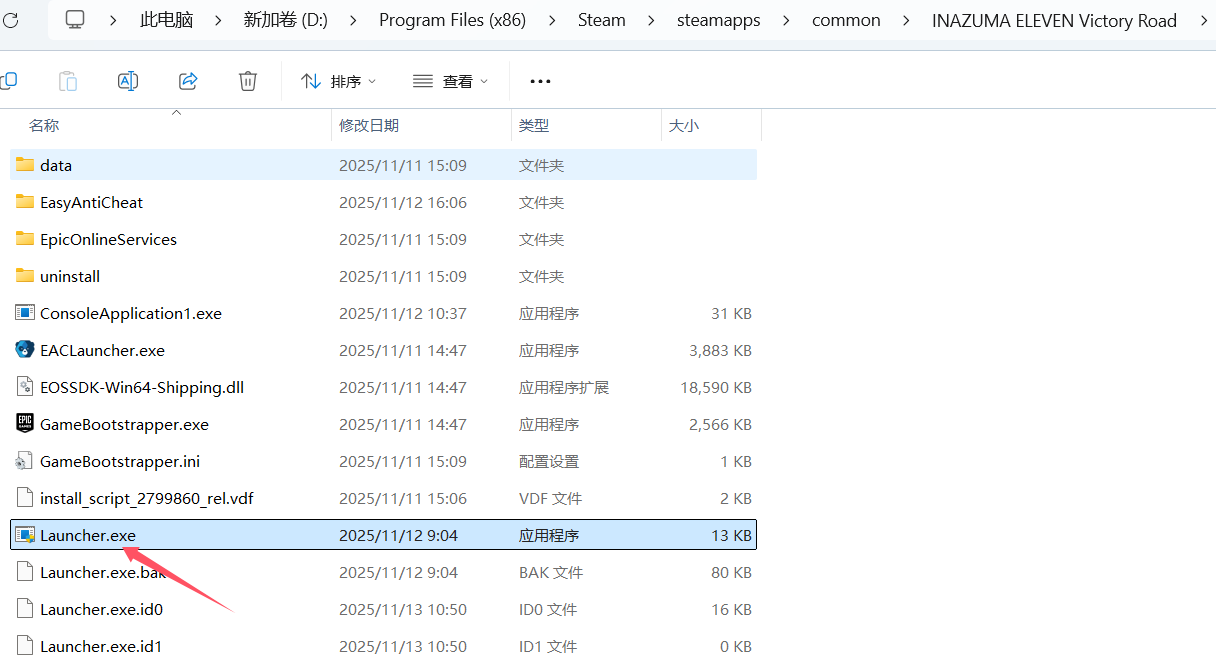Select the Launcher.exe.bak file
The image size is (1216, 663).
pos(101,572)
